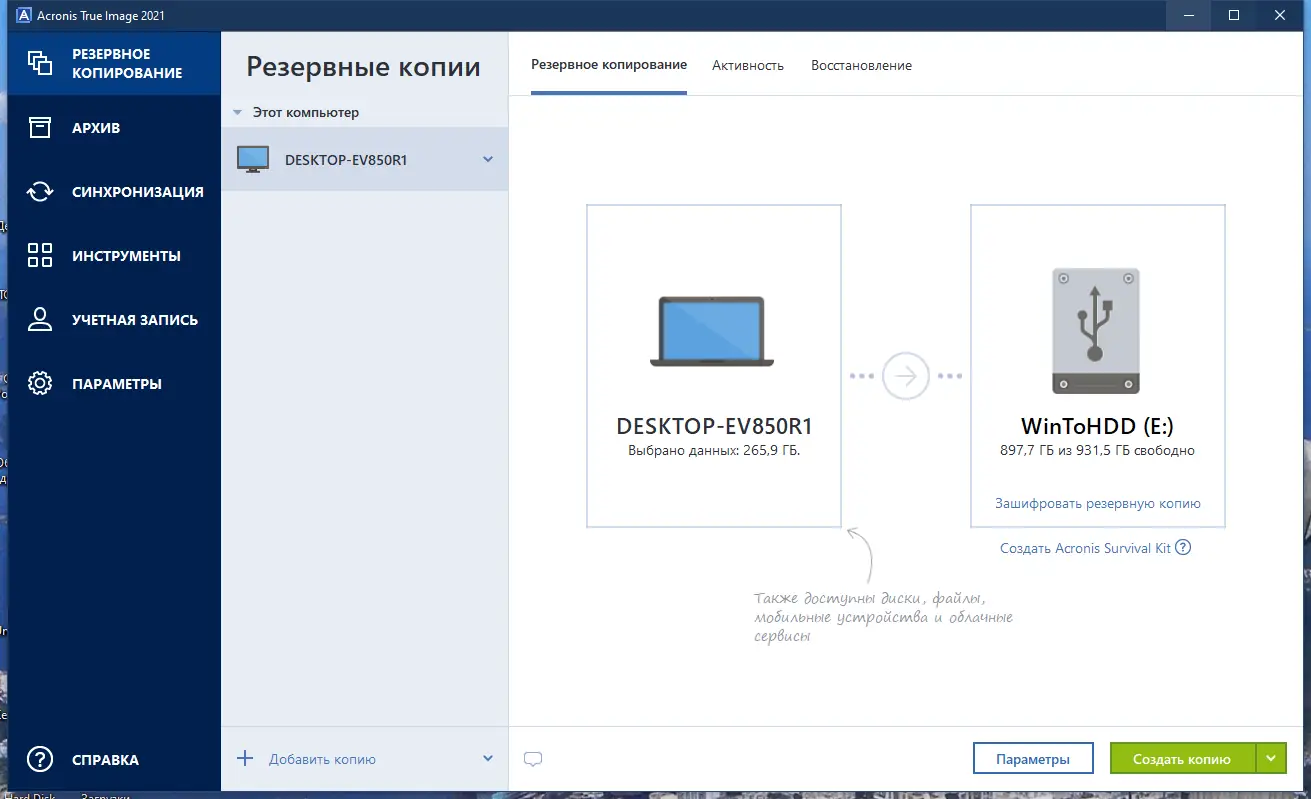Screen dimensions: 1311x799
Task: Open Справка using the help icon
Action: [40, 759]
